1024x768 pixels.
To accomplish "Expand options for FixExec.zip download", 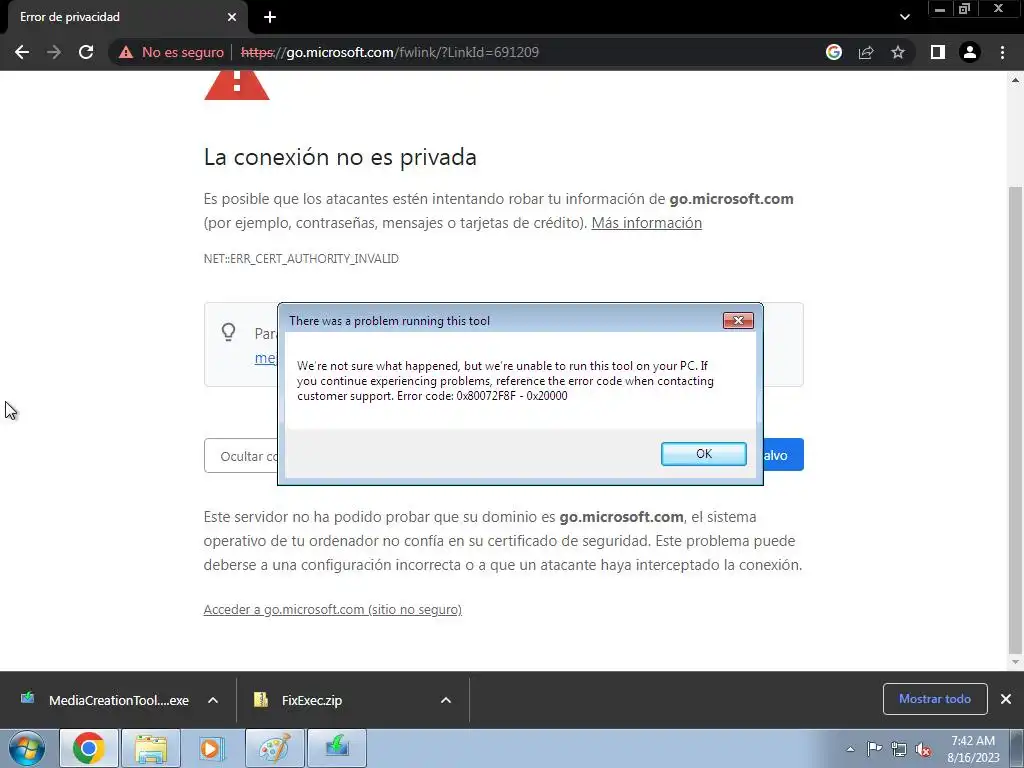I will coord(446,700).
